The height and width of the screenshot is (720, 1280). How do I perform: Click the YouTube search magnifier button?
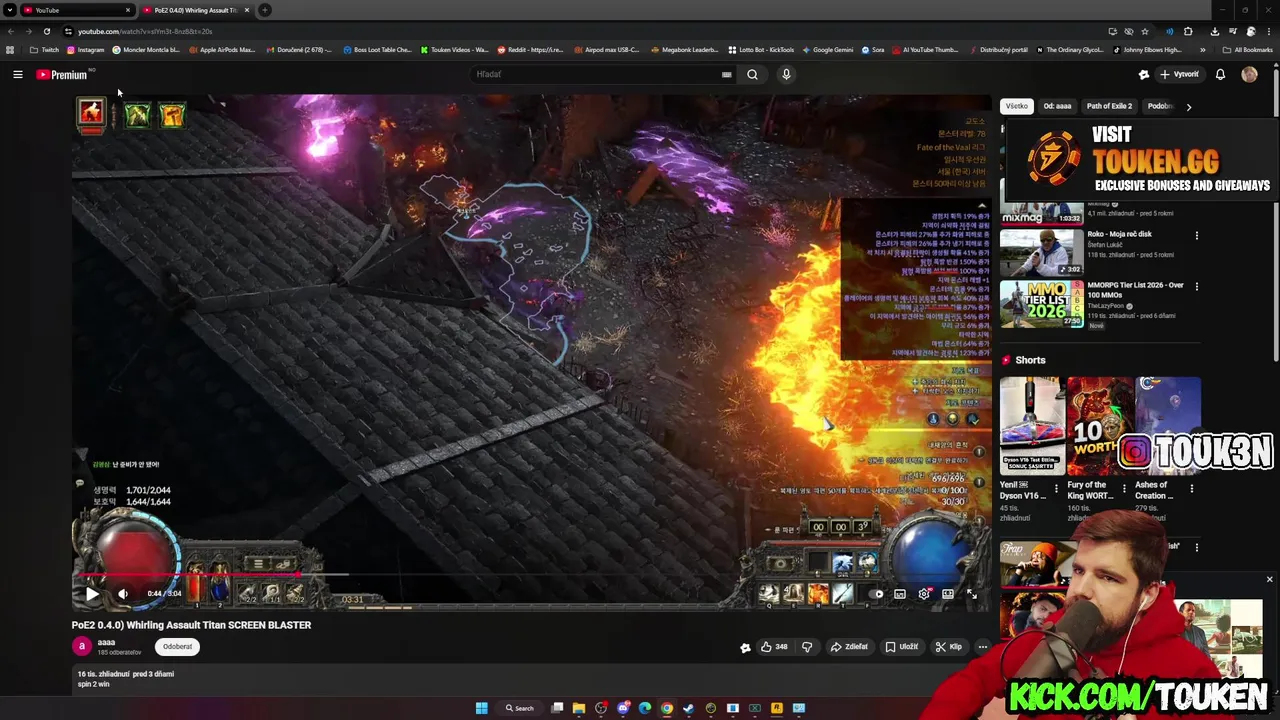[752, 74]
